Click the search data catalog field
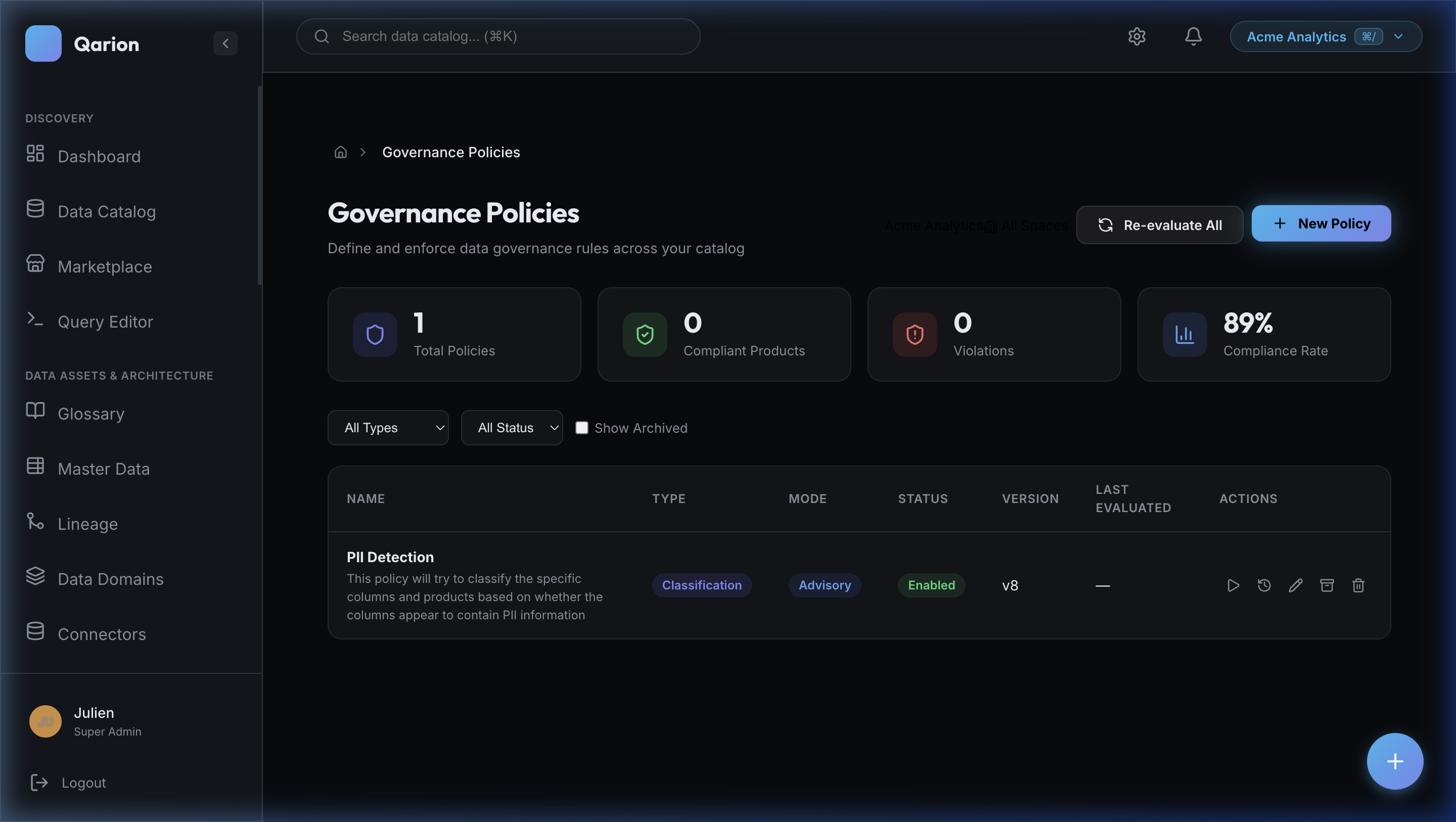Image resolution: width=1456 pixels, height=822 pixels. click(498, 36)
